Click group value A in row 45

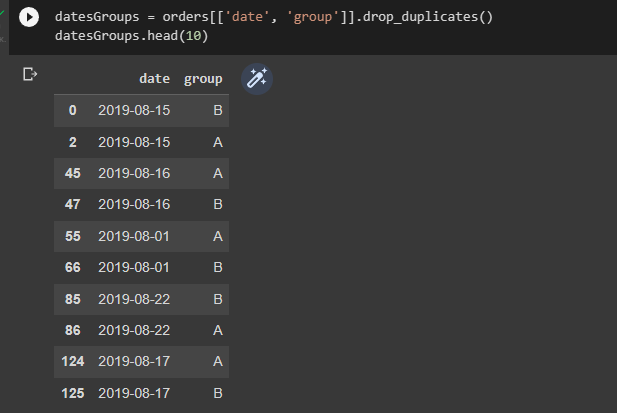click(x=218, y=173)
